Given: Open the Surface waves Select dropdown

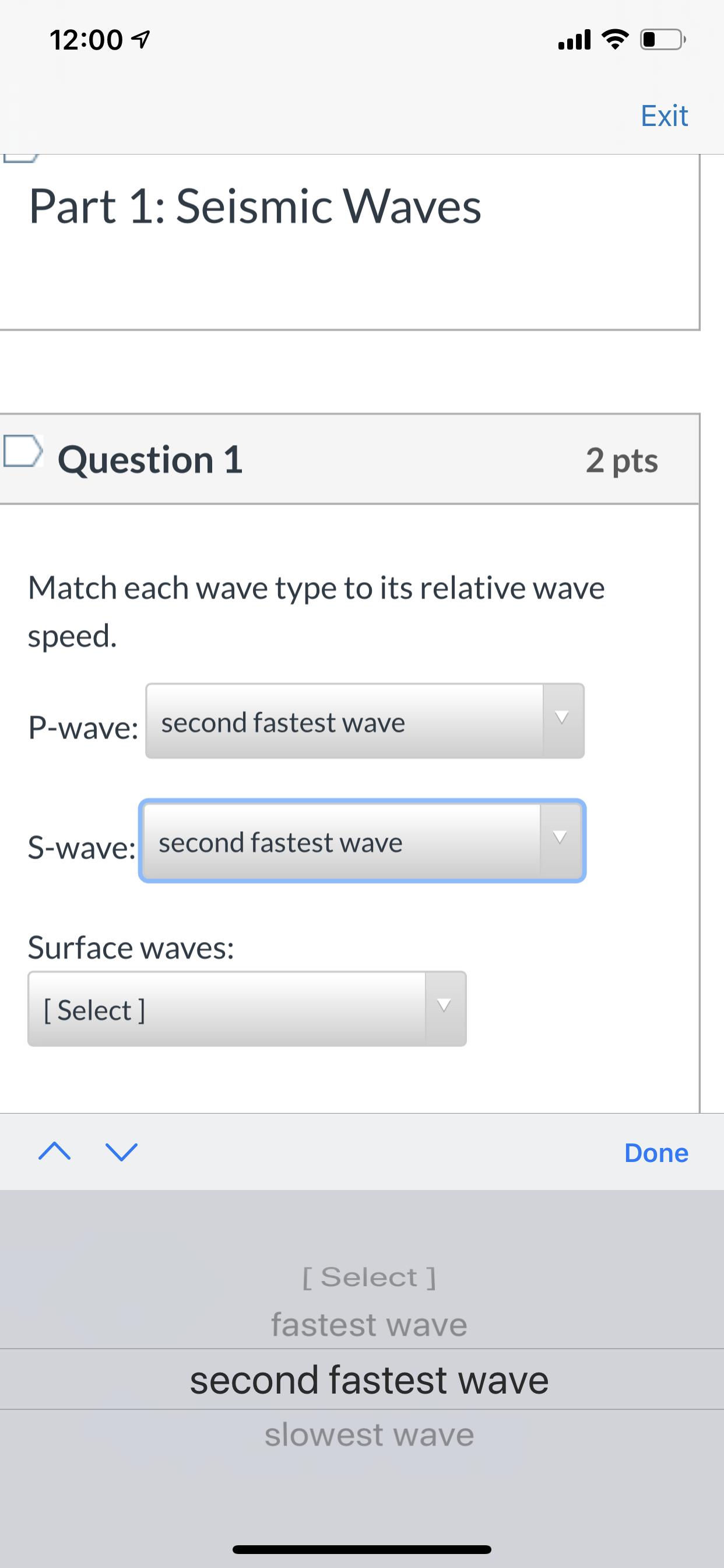Looking at the screenshot, I should tap(247, 1009).
